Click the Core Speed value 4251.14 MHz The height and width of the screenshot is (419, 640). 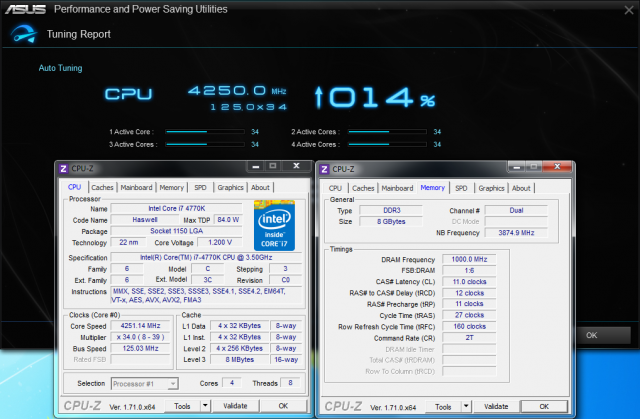pos(140,326)
